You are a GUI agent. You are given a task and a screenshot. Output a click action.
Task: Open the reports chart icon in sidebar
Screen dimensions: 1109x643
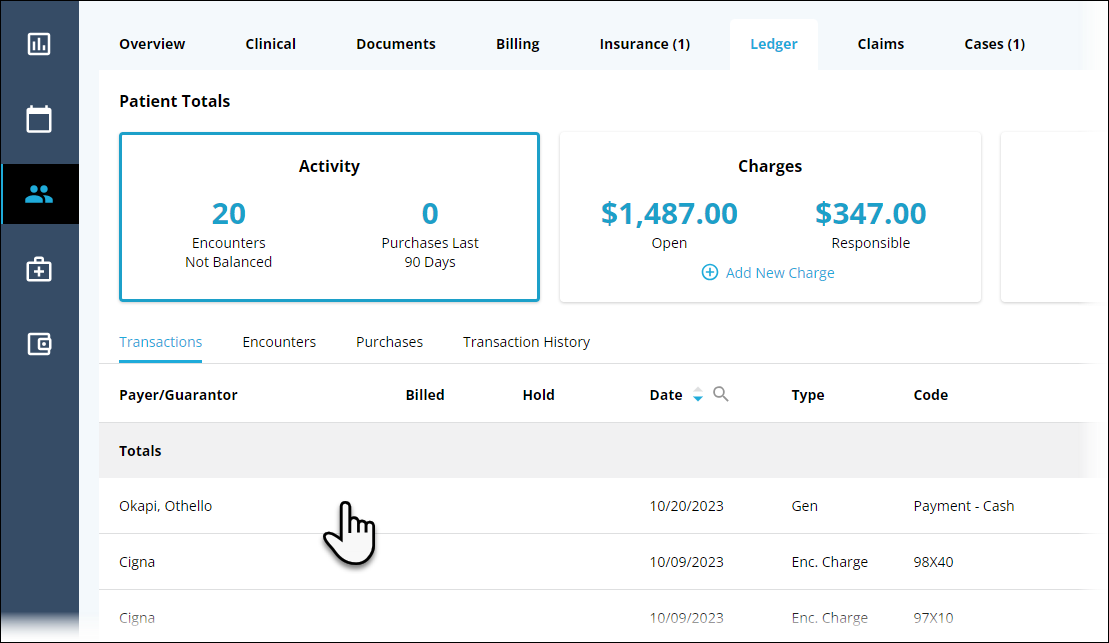pos(39,44)
